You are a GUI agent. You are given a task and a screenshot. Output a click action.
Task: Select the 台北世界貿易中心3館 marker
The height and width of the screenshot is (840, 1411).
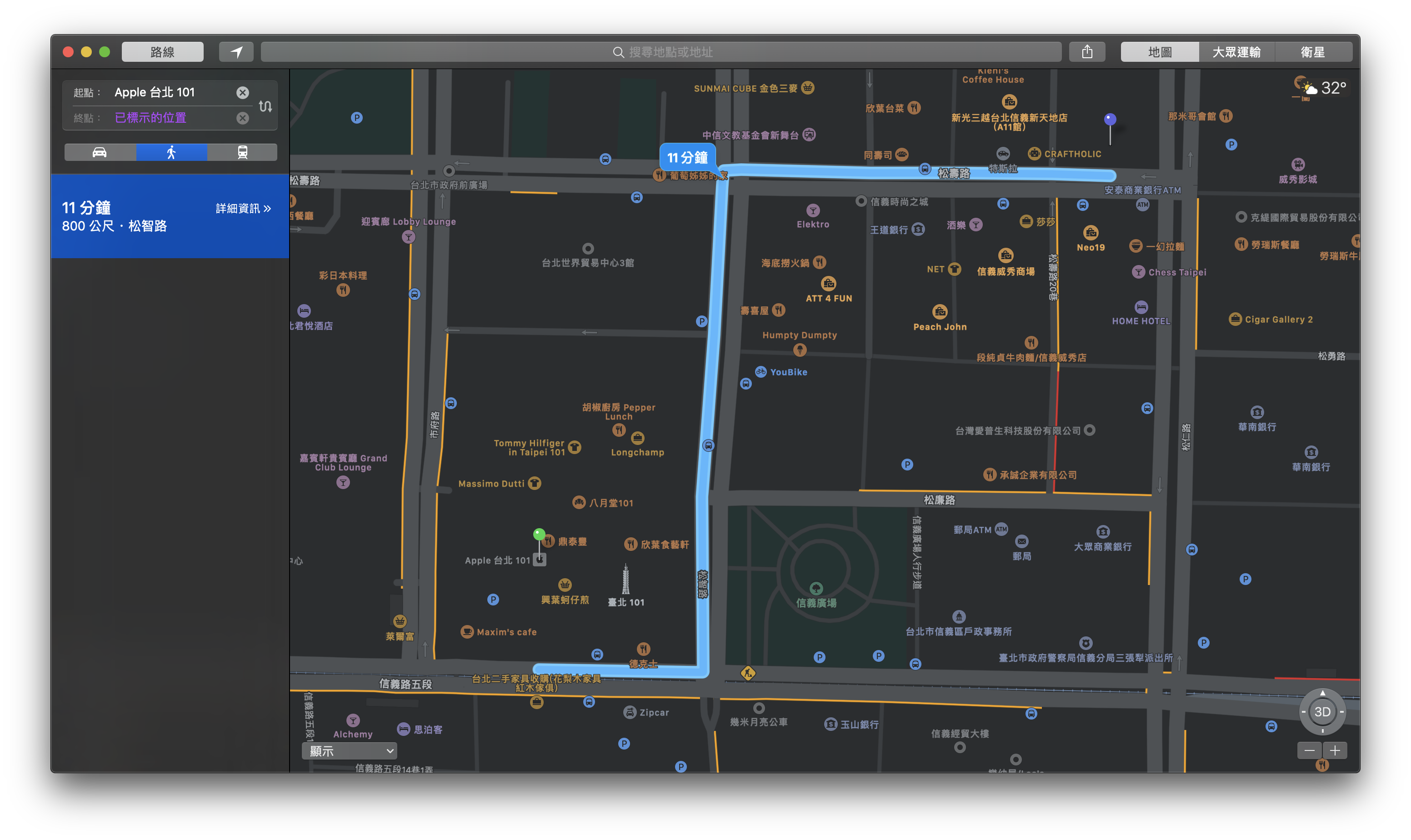588,249
